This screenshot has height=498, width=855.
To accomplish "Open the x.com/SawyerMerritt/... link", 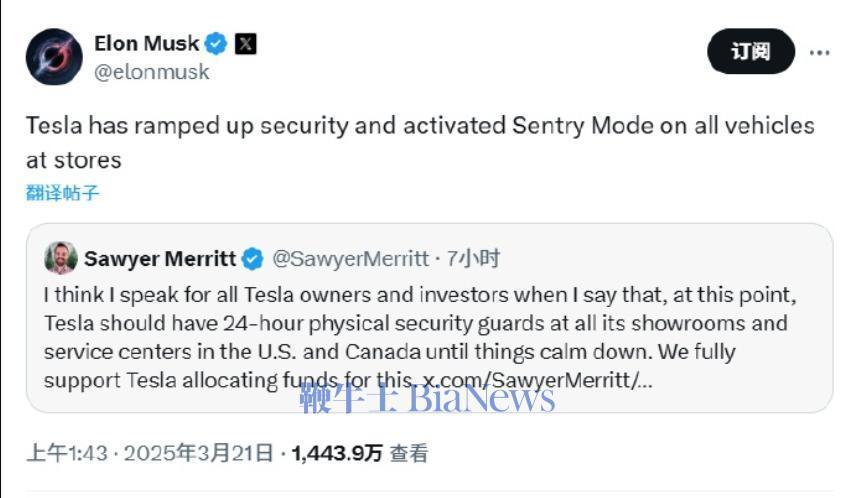I will pyautogui.click(x=538, y=380).
